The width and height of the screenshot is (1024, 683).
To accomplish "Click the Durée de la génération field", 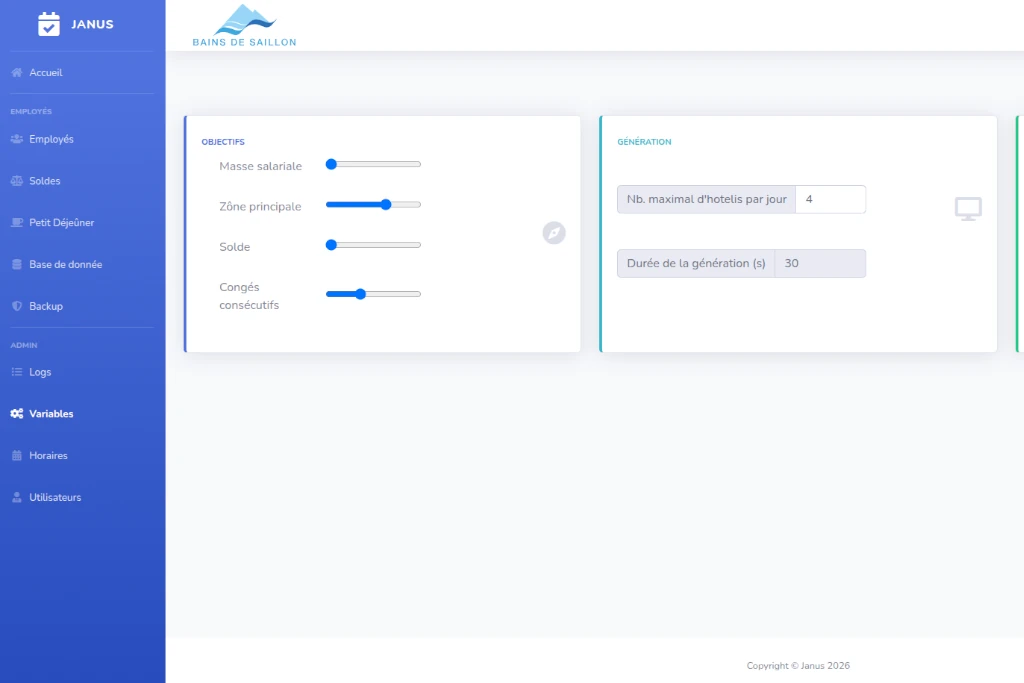I will pyautogui.click(x=820, y=263).
